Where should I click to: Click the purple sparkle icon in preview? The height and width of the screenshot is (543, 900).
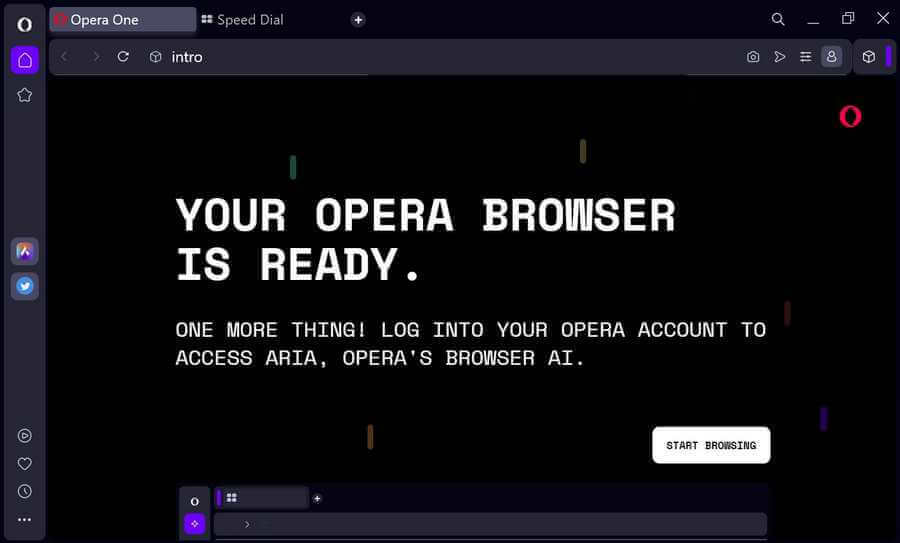(x=195, y=523)
